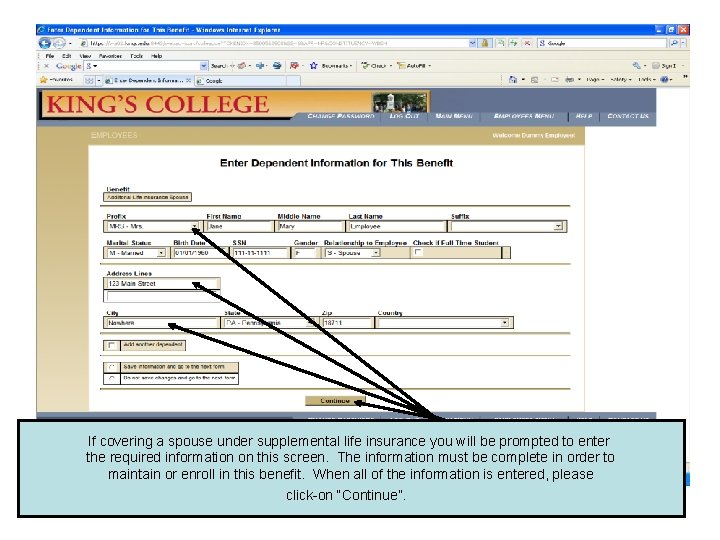Select Do not save changes radio button
This screenshot has width=720, height=540.
pos(112,379)
